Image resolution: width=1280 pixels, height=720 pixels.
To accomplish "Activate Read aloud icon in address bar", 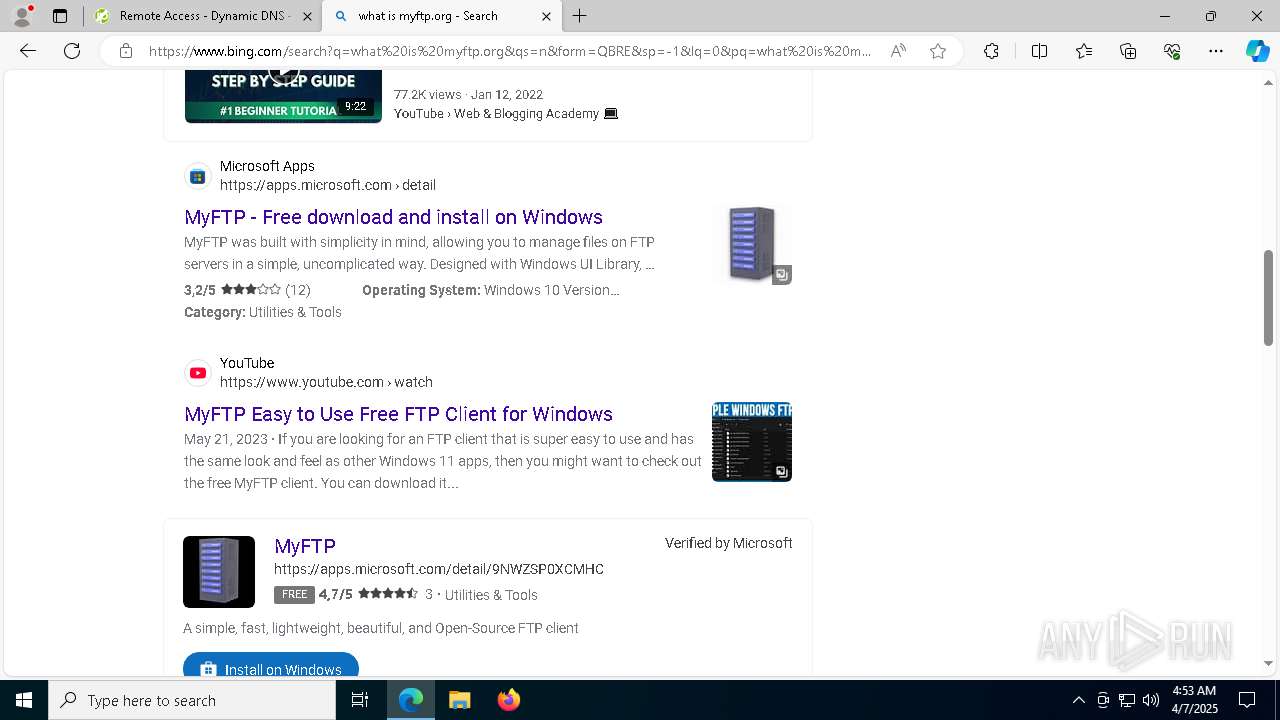I will click(x=898, y=51).
